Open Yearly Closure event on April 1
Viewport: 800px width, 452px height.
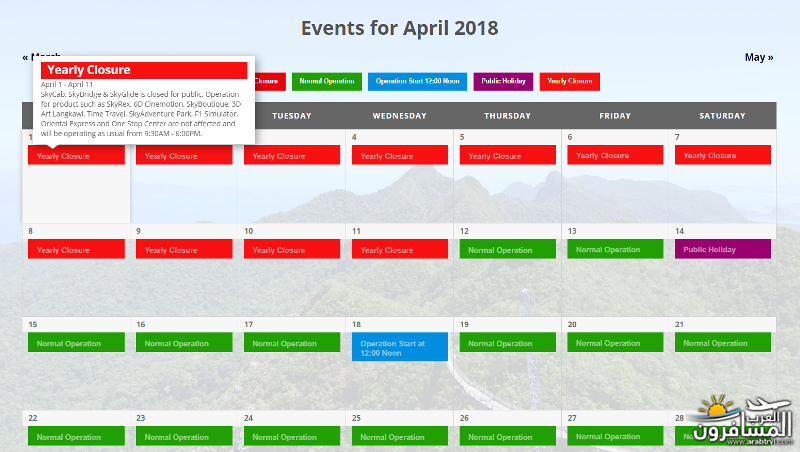point(76,155)
